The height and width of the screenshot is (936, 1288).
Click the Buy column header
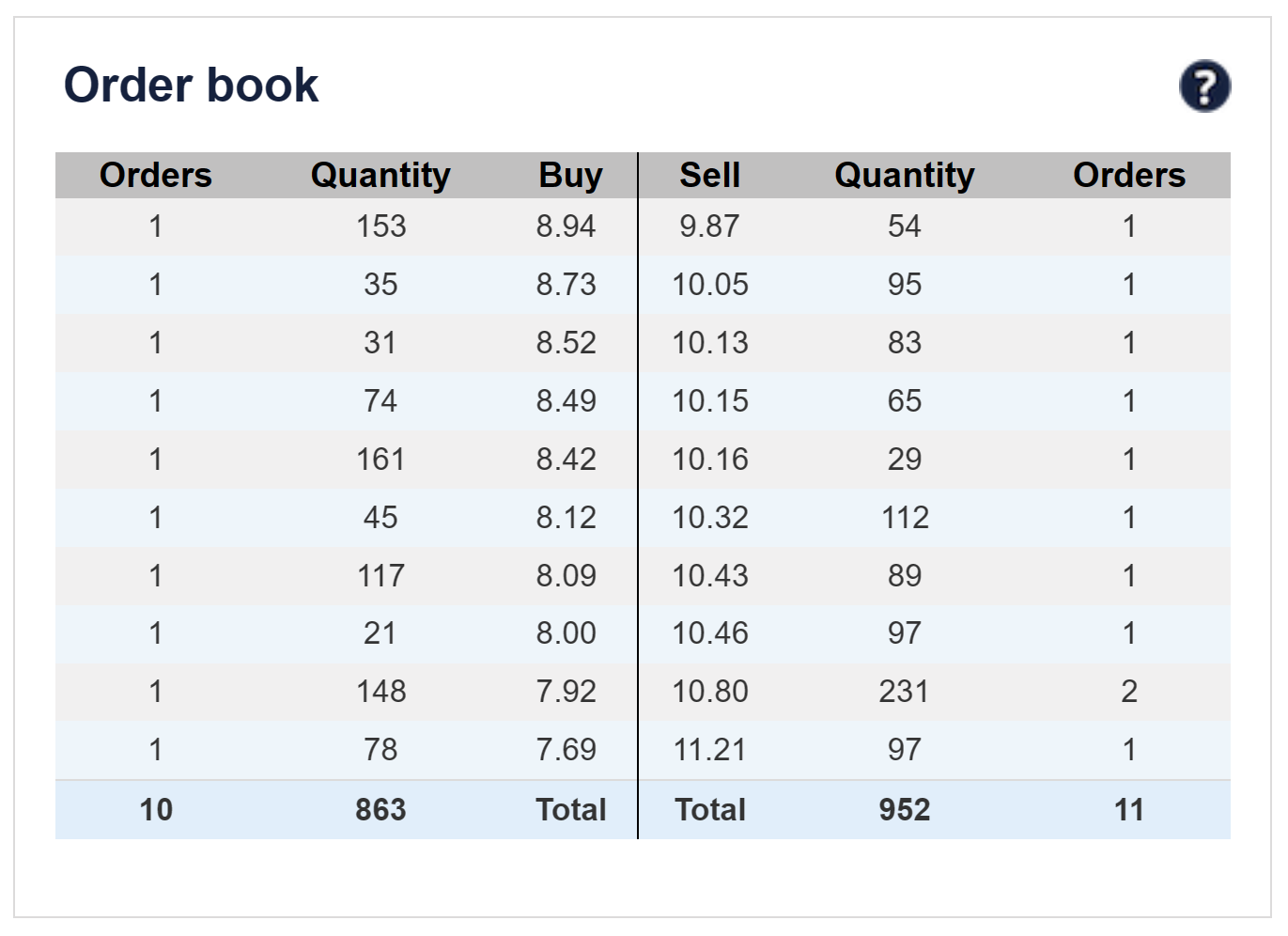pyautogui.click(x=570, y=175)
